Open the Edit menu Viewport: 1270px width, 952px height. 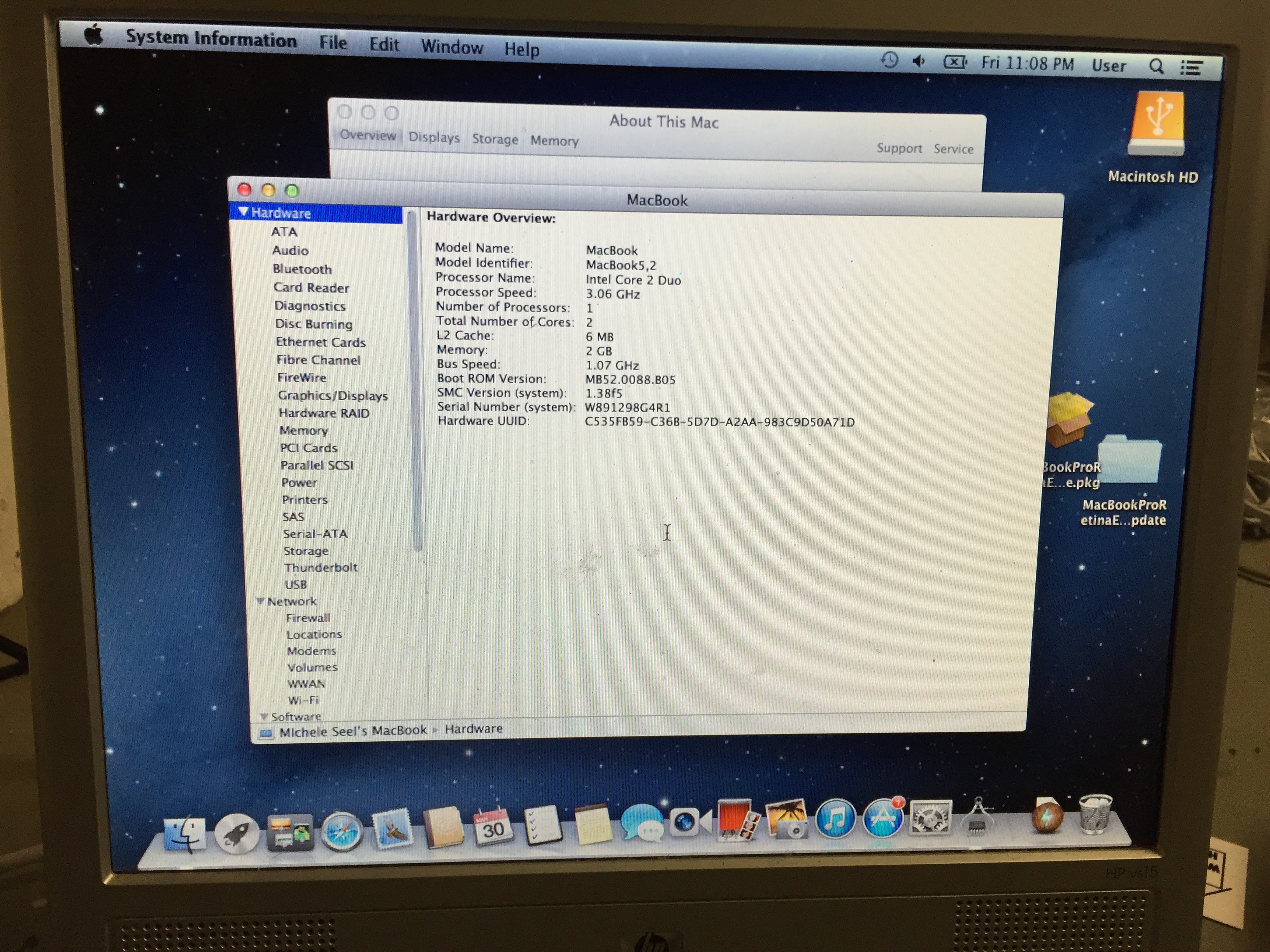pos(384,45)
